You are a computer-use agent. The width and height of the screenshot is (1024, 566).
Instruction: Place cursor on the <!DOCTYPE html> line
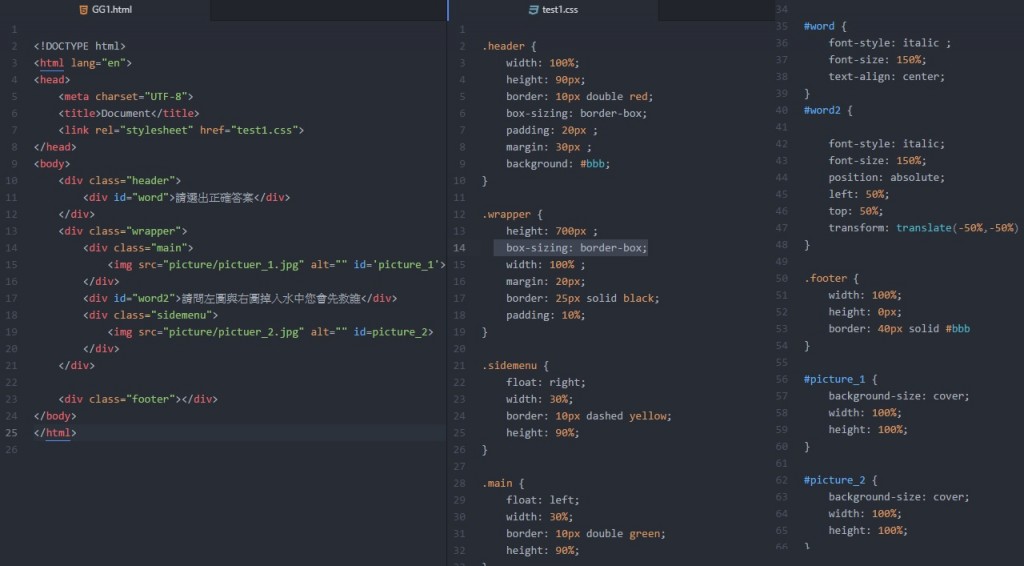tap(80, 46)
